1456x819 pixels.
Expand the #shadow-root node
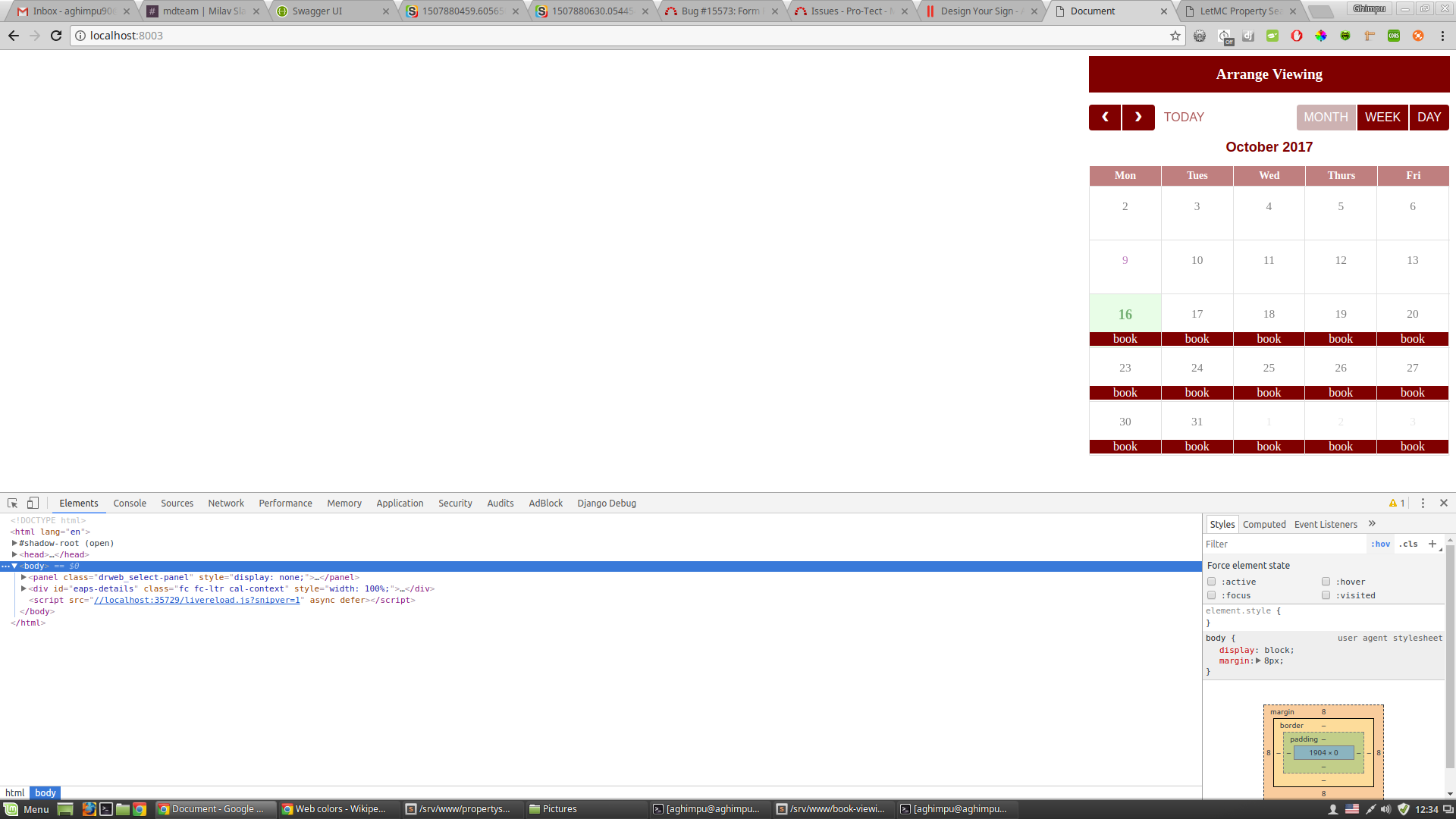pyautogui.click(x=14, y=543)
